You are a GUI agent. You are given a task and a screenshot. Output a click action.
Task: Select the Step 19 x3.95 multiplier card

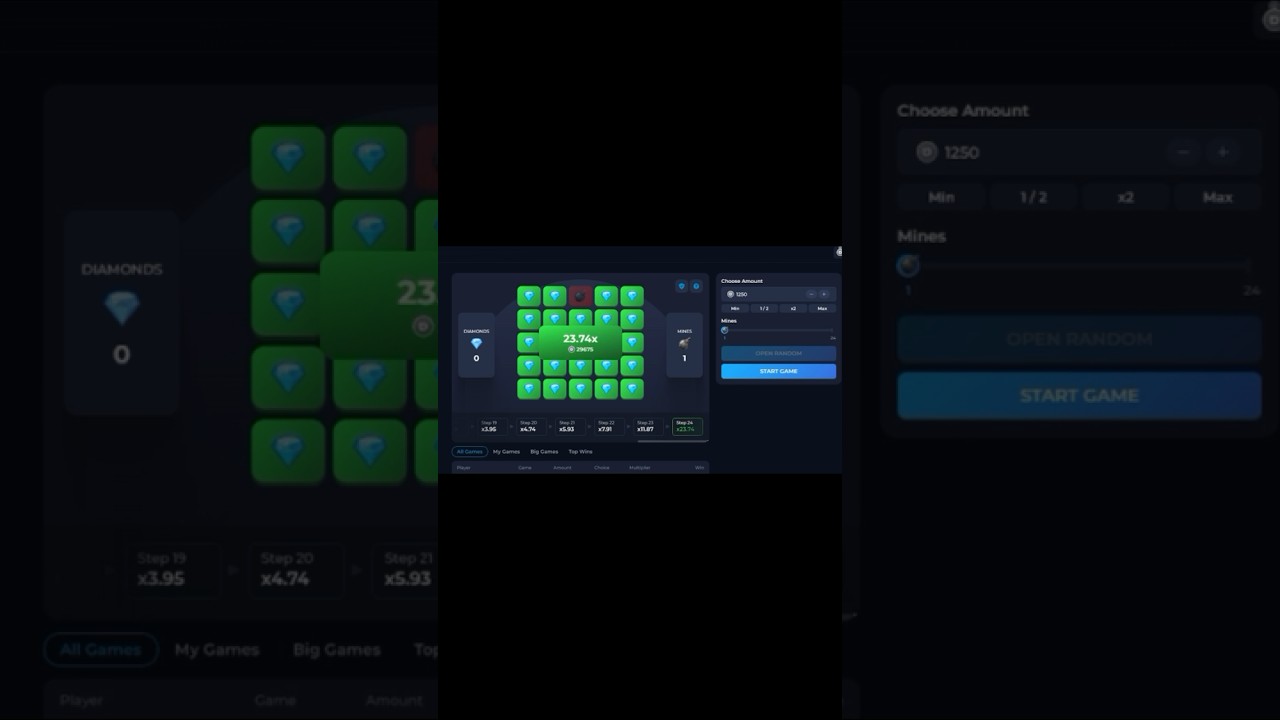tap(494, 426)
